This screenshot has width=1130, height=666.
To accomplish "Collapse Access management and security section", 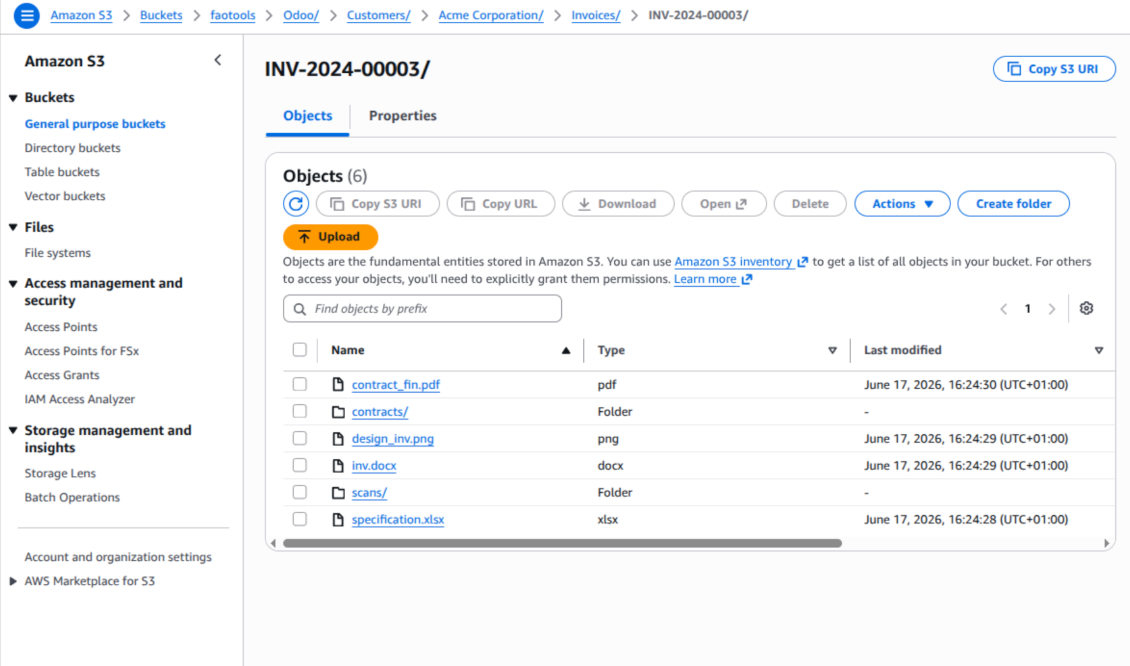I will tap(13, 284).
